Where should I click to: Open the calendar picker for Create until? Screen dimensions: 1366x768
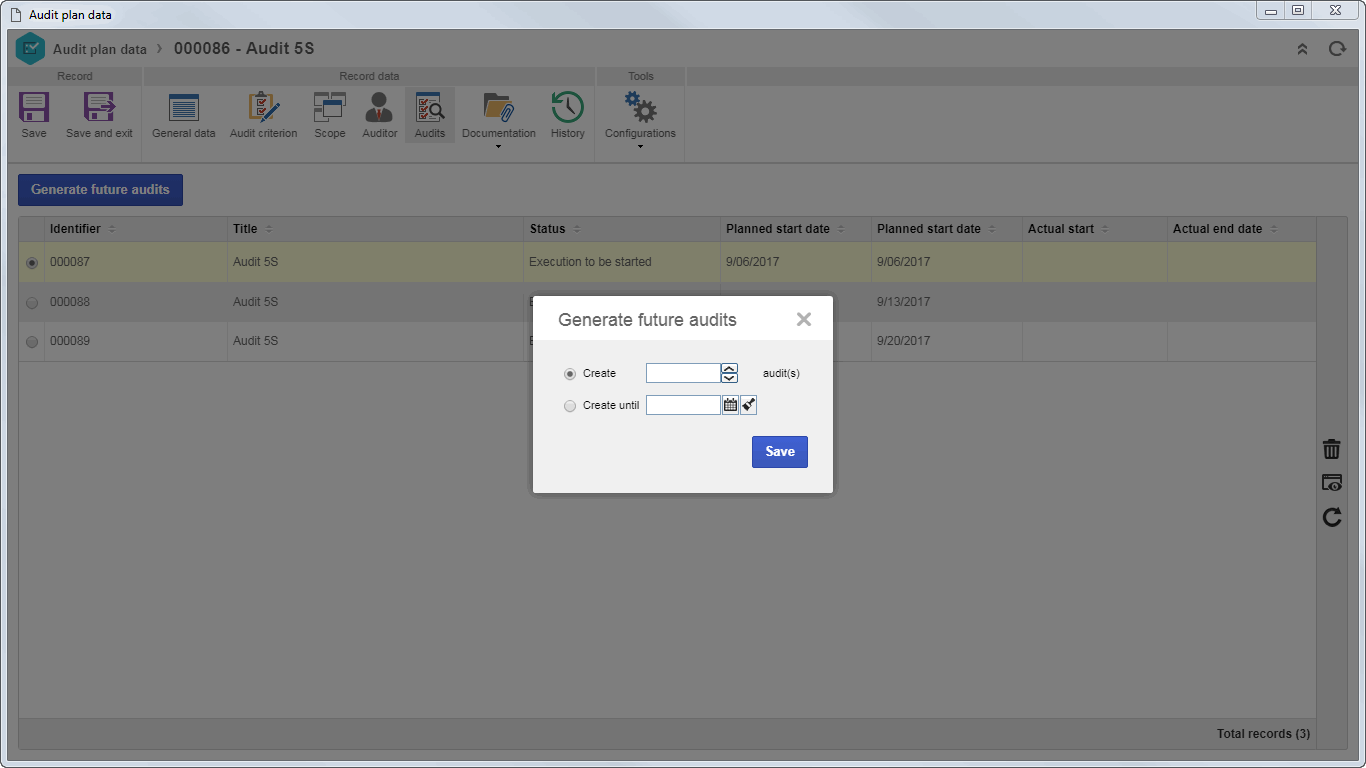(730, 405)
